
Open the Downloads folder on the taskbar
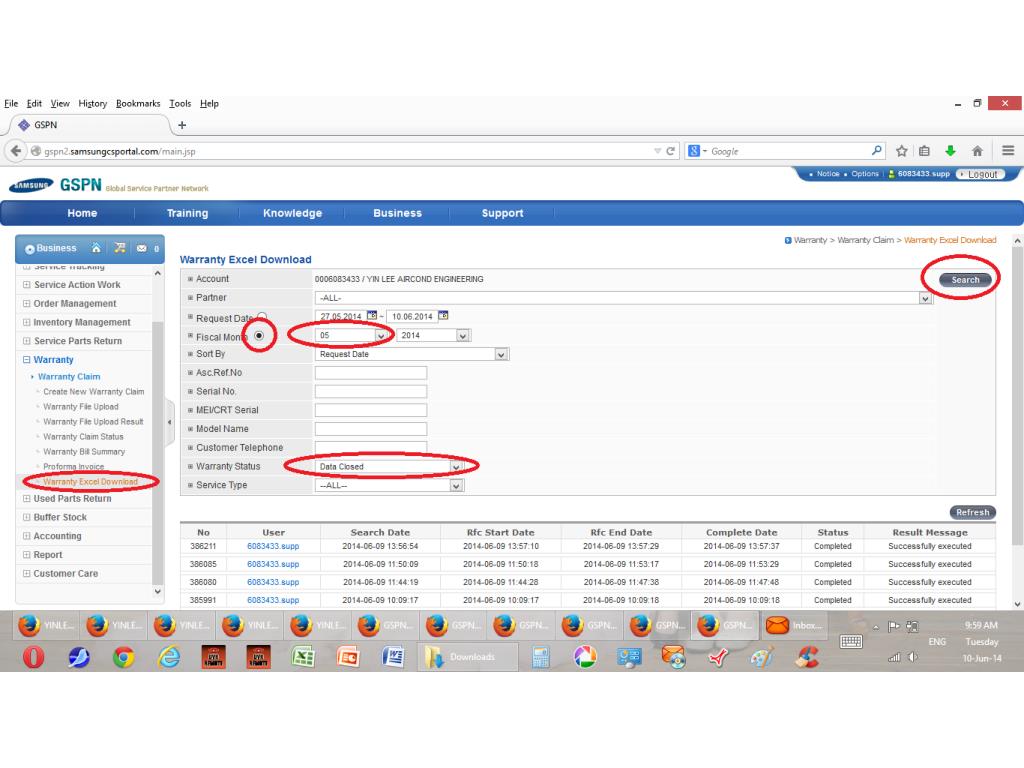coord(468,656)
